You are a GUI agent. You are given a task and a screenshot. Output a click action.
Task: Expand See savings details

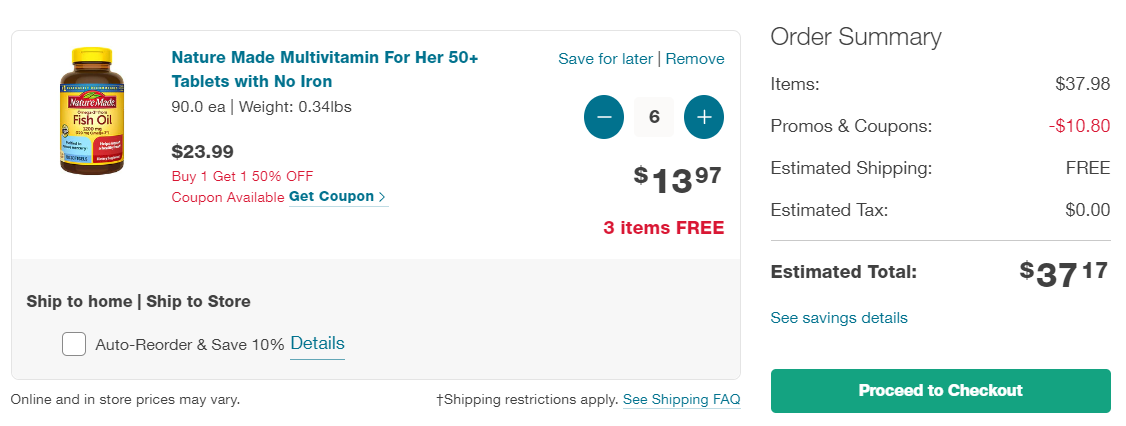[839, 318]
